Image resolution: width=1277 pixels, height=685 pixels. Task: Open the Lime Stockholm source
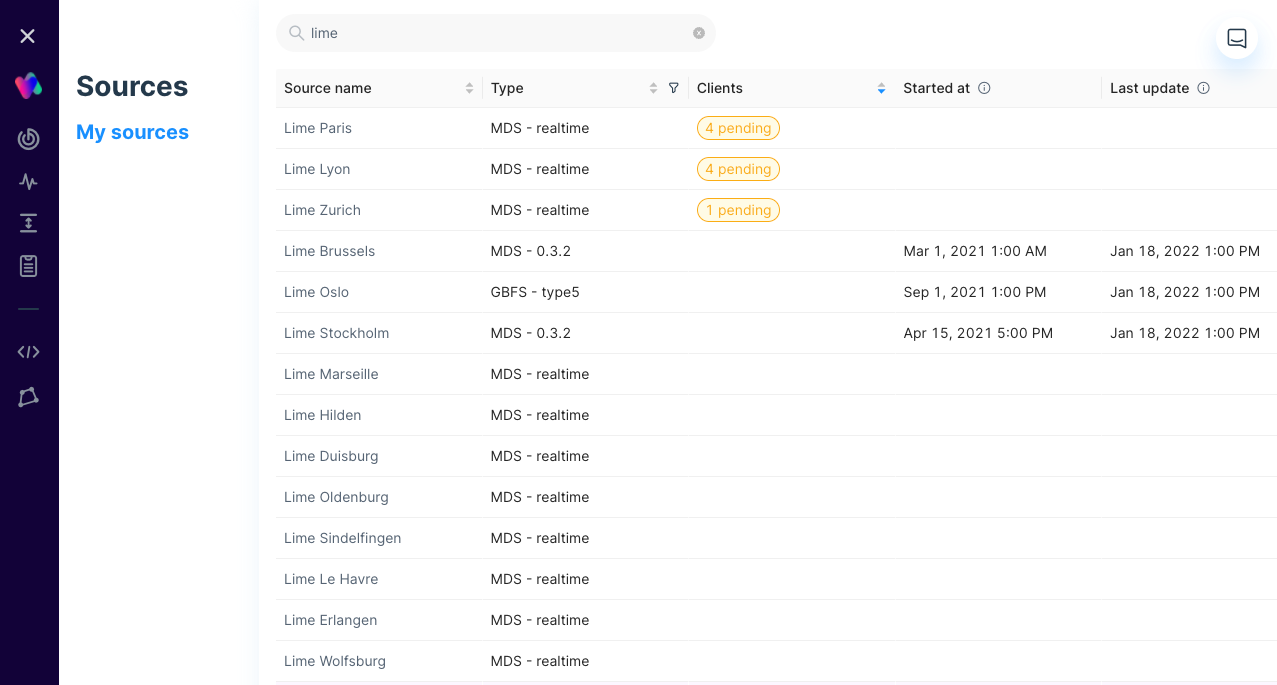336,333
